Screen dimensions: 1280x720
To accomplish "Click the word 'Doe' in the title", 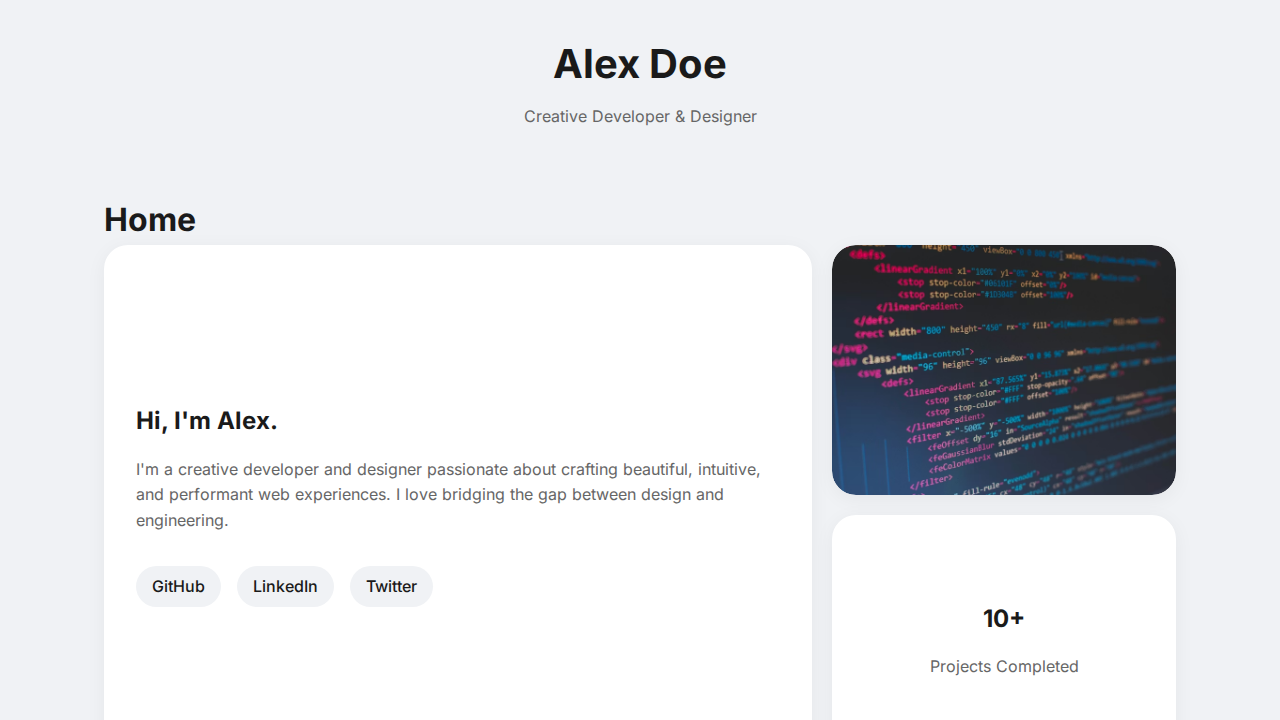I will coord(688,64).
